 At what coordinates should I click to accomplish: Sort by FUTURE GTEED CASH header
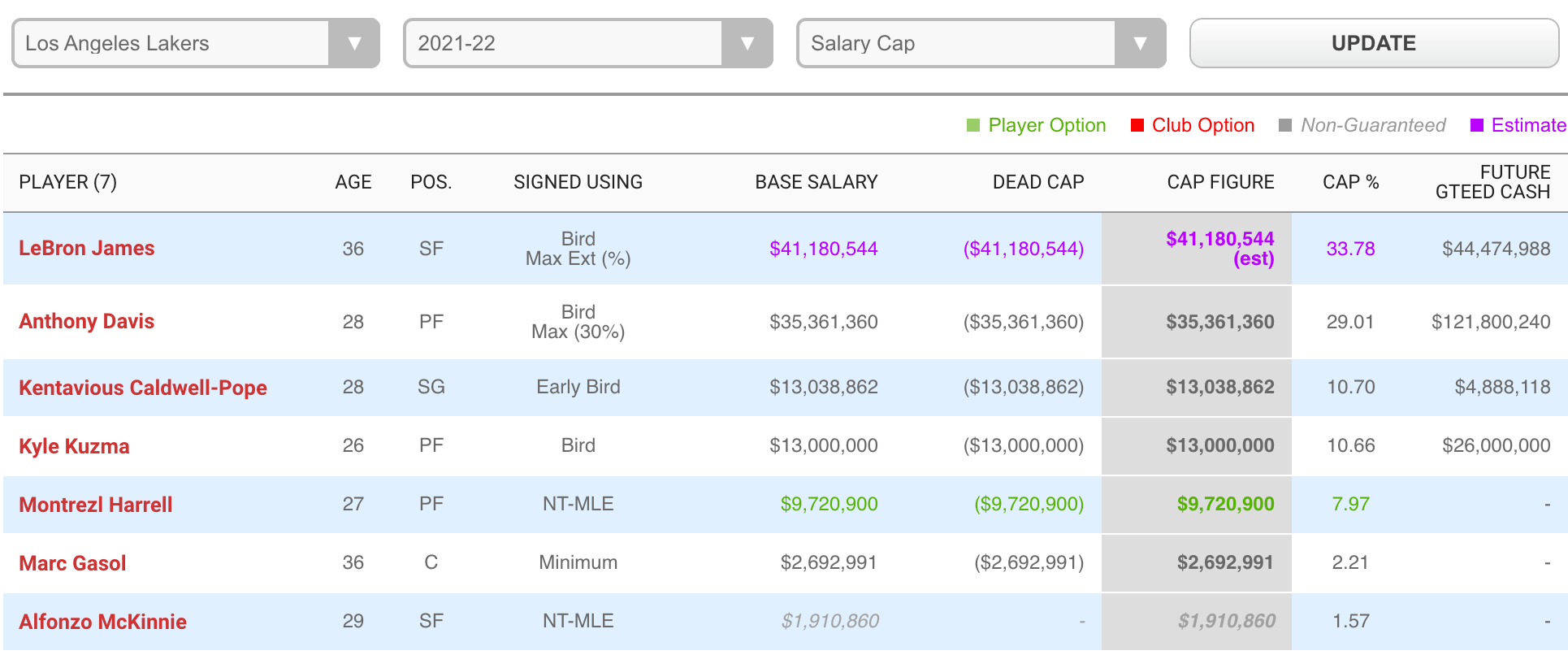point(1493,182)
